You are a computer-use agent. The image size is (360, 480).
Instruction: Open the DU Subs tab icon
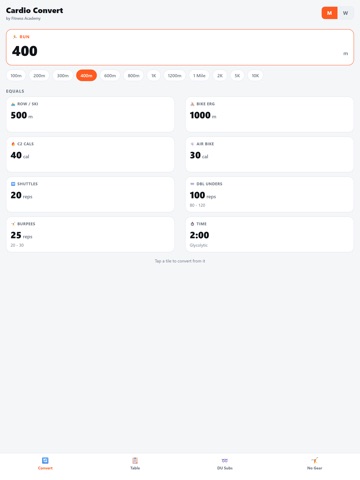click(225, 460)
